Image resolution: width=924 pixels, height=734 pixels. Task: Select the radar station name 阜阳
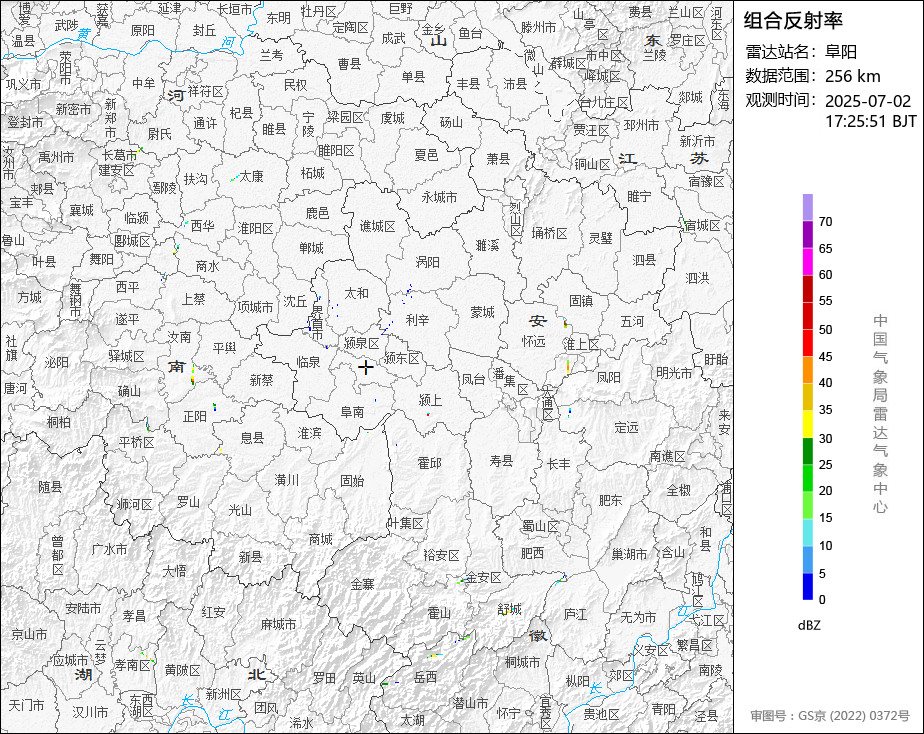[841, 52]
